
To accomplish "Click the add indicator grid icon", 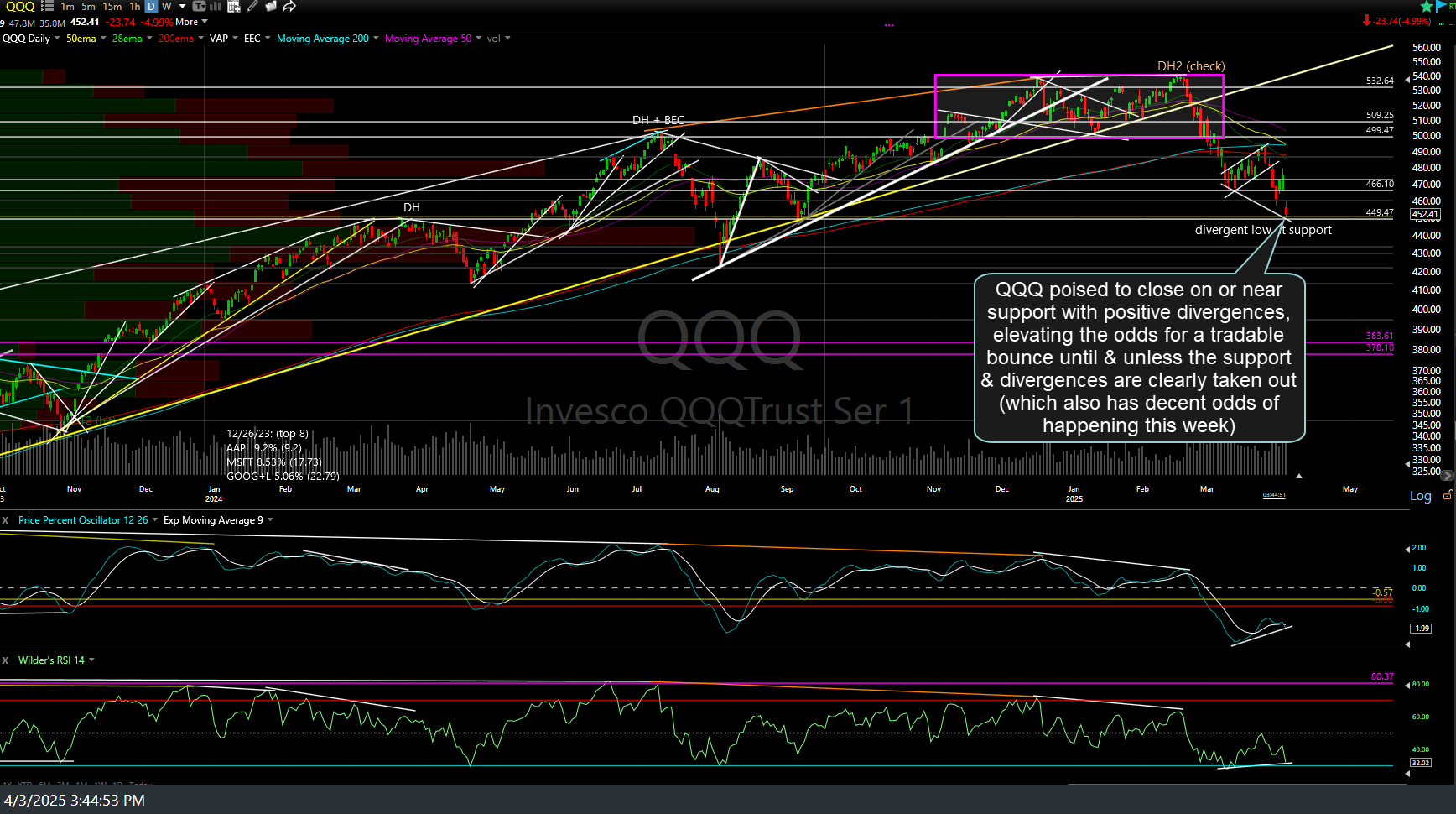I will click(234, 7).
